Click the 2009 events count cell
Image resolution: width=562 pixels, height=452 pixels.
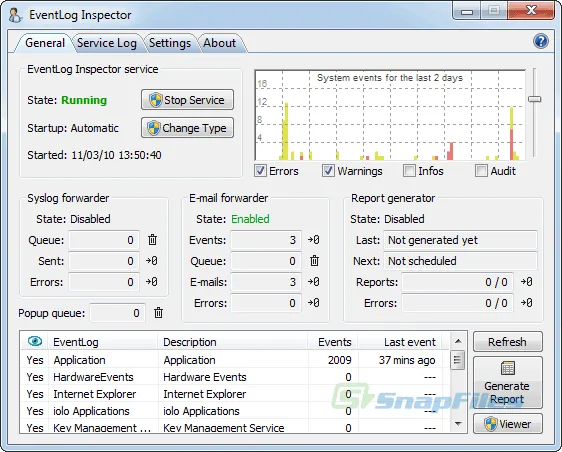(339, 360)
